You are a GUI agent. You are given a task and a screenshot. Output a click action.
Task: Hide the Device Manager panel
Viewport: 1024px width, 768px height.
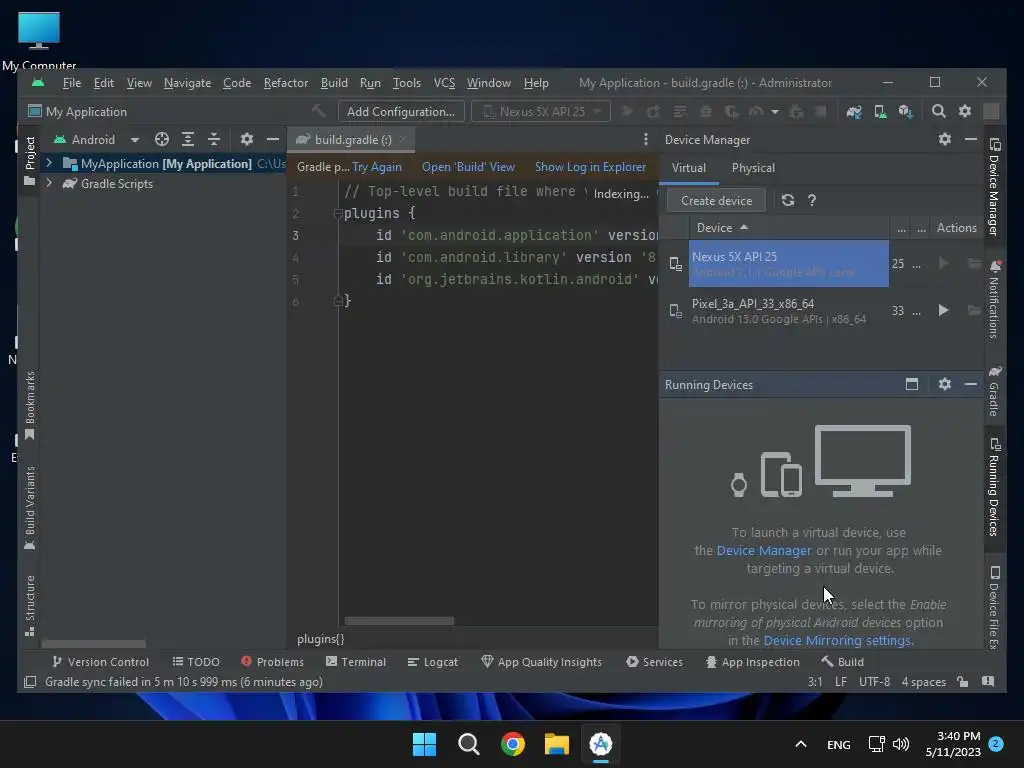tap(970, 139)
